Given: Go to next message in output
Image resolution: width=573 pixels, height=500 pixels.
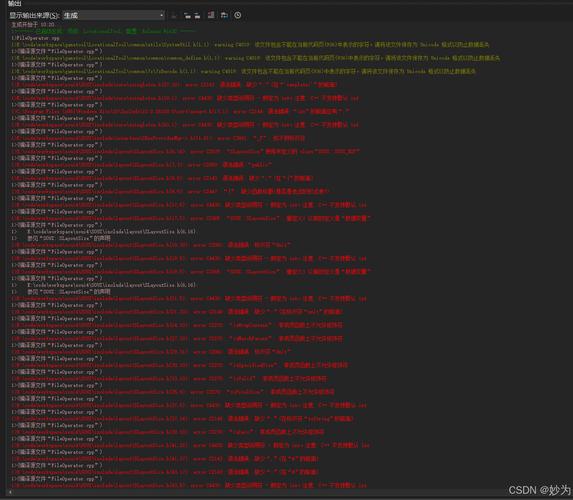Looking at the screenshot, I should coord(197,15).
